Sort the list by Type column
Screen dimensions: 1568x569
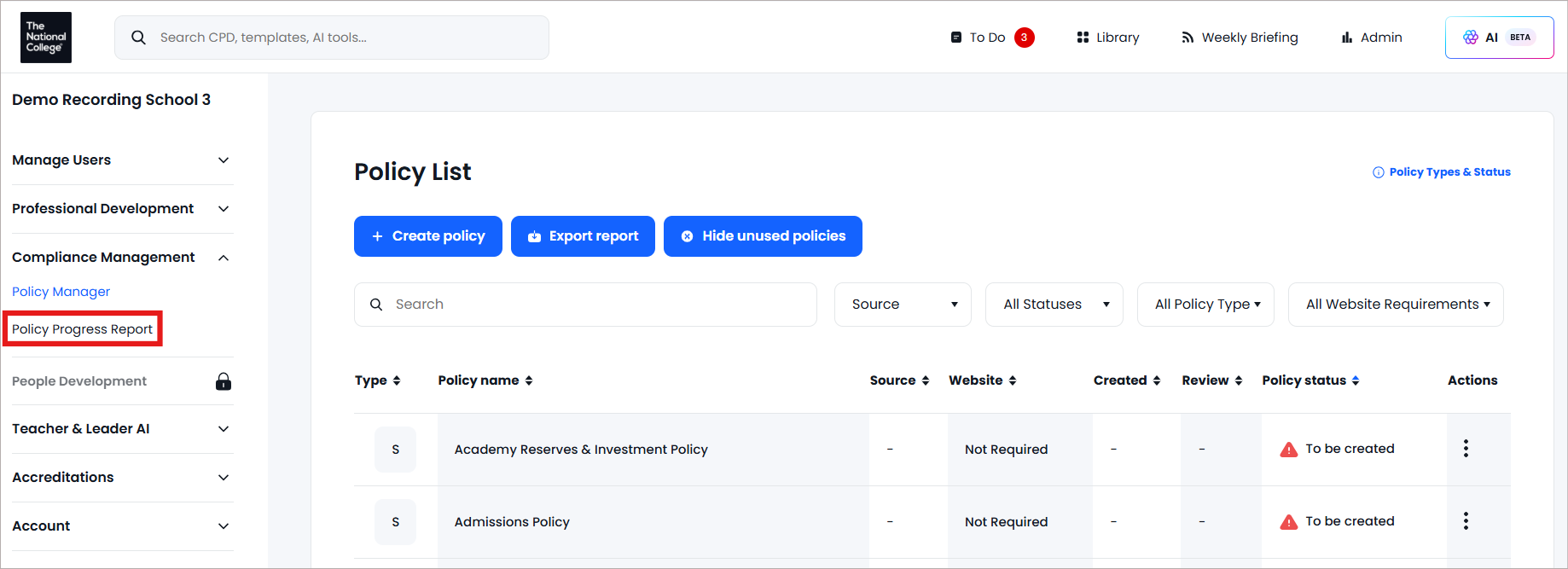coord(377,380)
